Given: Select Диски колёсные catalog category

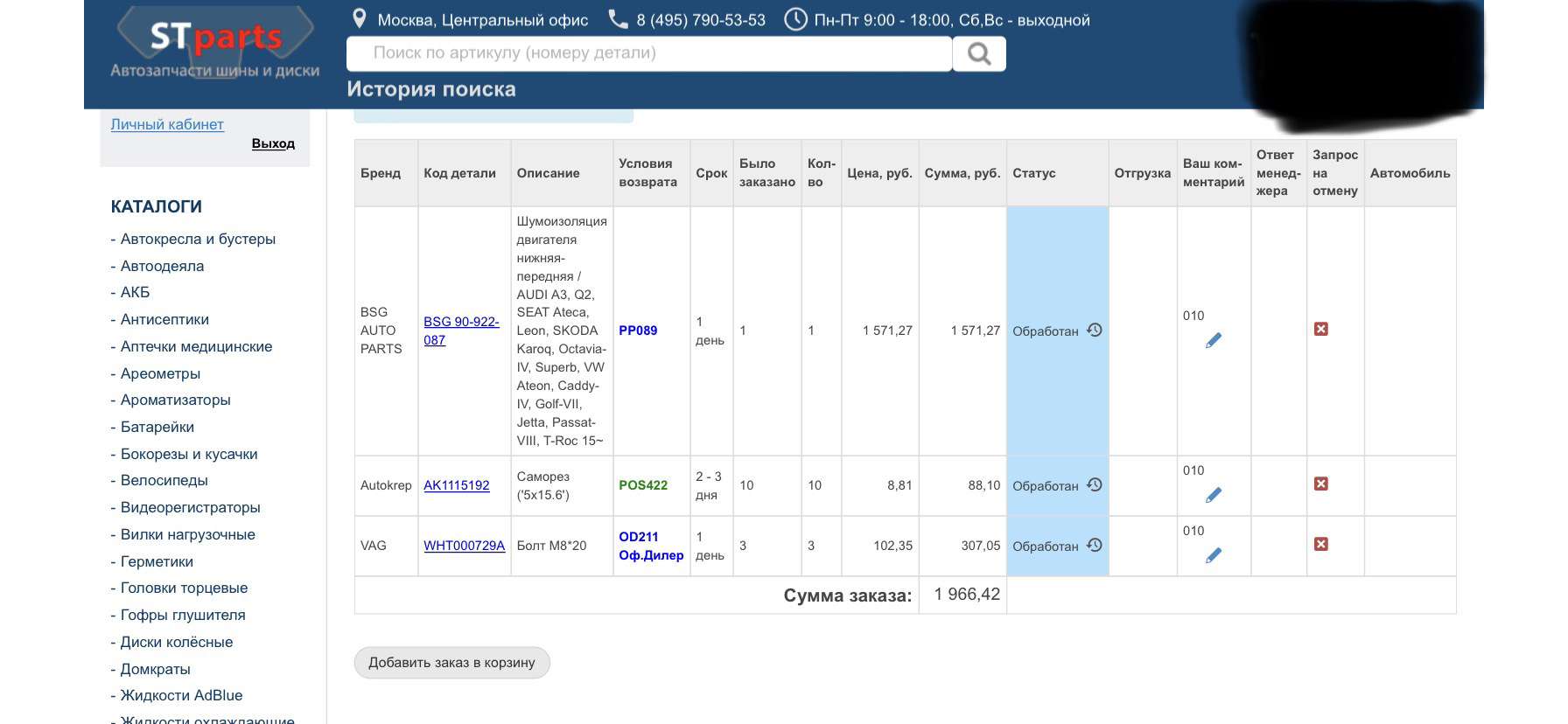Looking at the screenshot, I should click(177, 642).
